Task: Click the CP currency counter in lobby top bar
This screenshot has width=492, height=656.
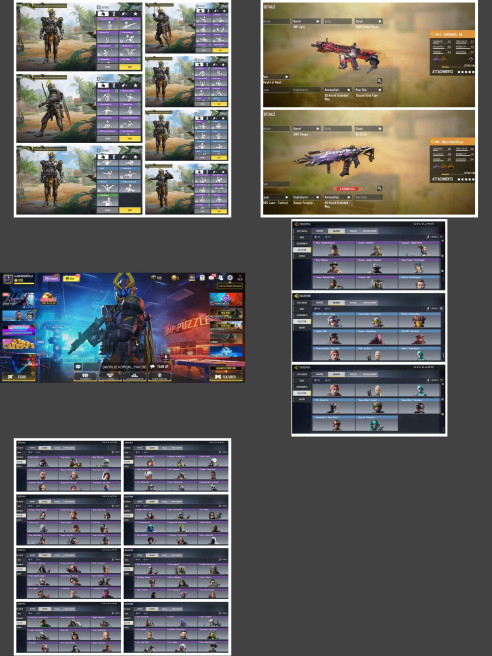Action: click(x=156, y=278)
